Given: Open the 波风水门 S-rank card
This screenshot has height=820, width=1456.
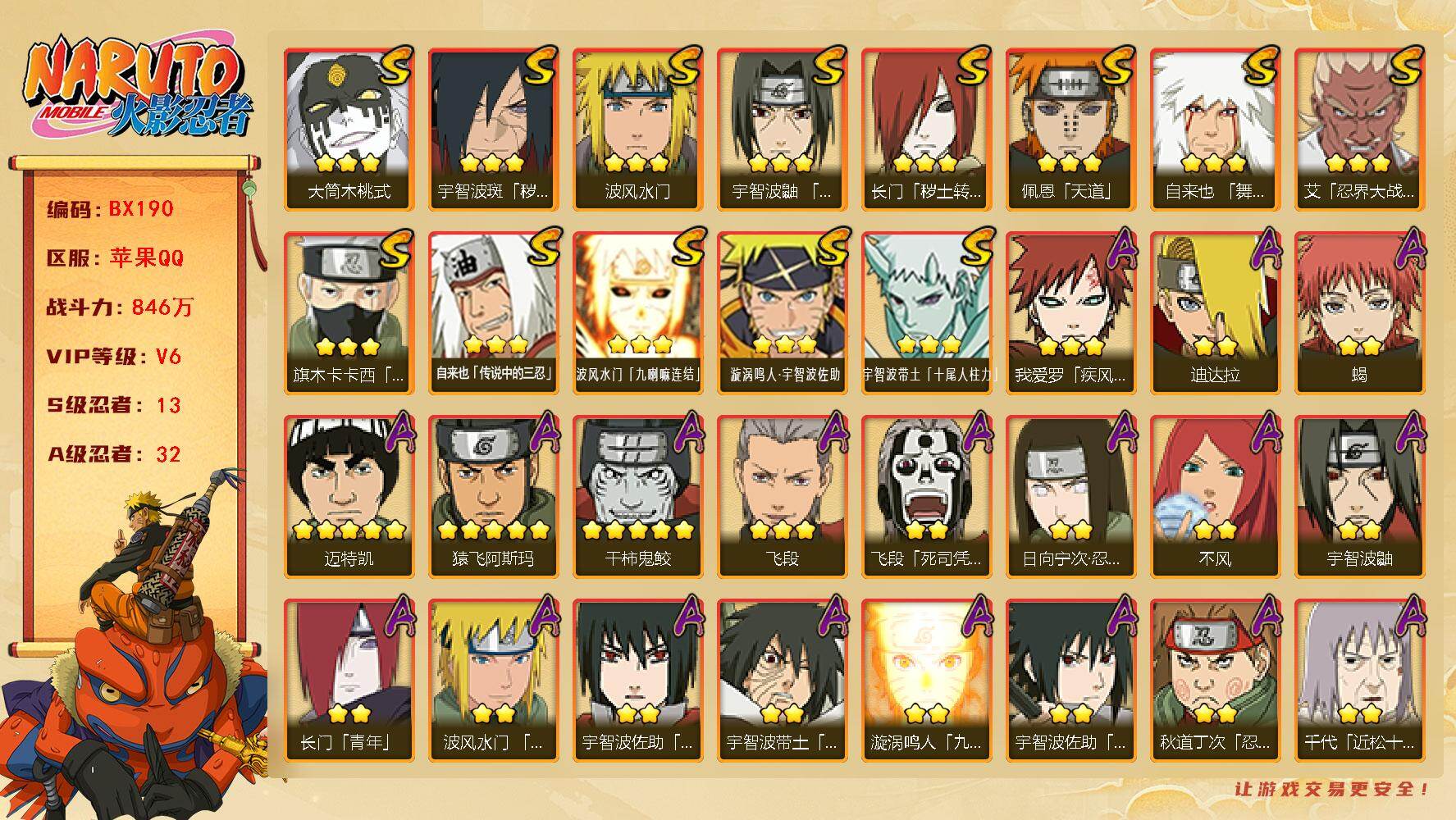Looking at the screenshot, I should (637, 129).
